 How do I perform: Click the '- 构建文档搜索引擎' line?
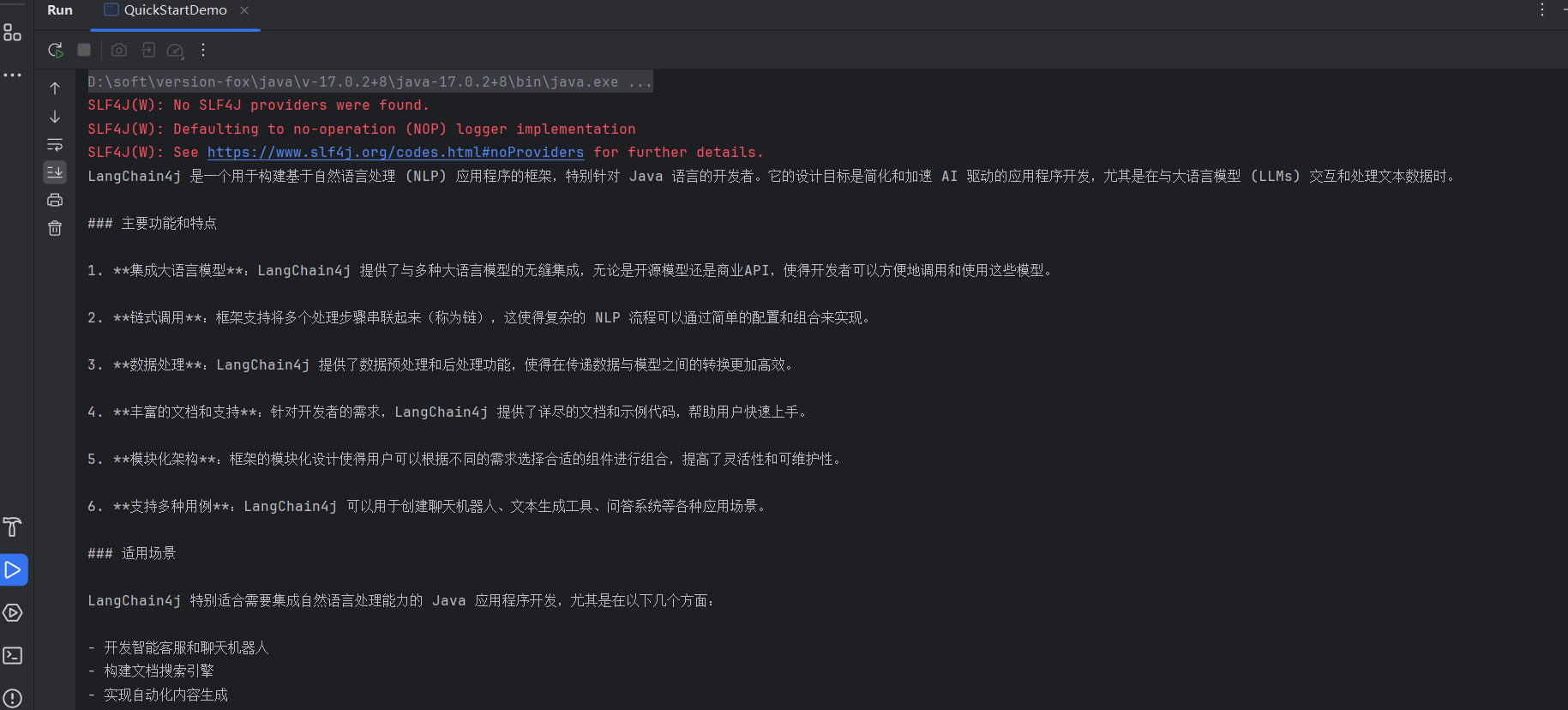click(151, 671)
